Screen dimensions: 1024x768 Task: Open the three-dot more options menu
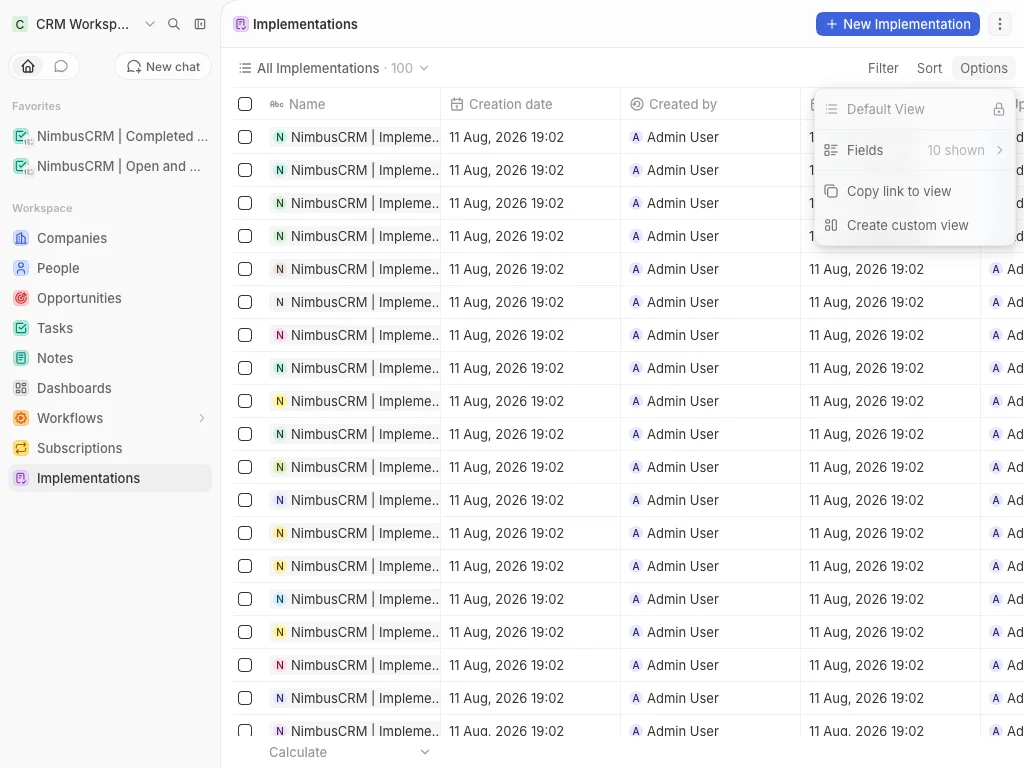(999, 24)
